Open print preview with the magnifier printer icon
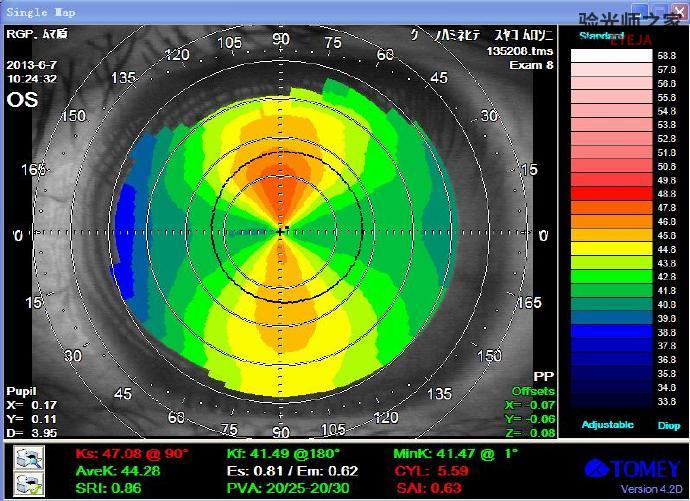Image resolution: width=690 pixels, height=501 pixels. [x=29, y=458]
